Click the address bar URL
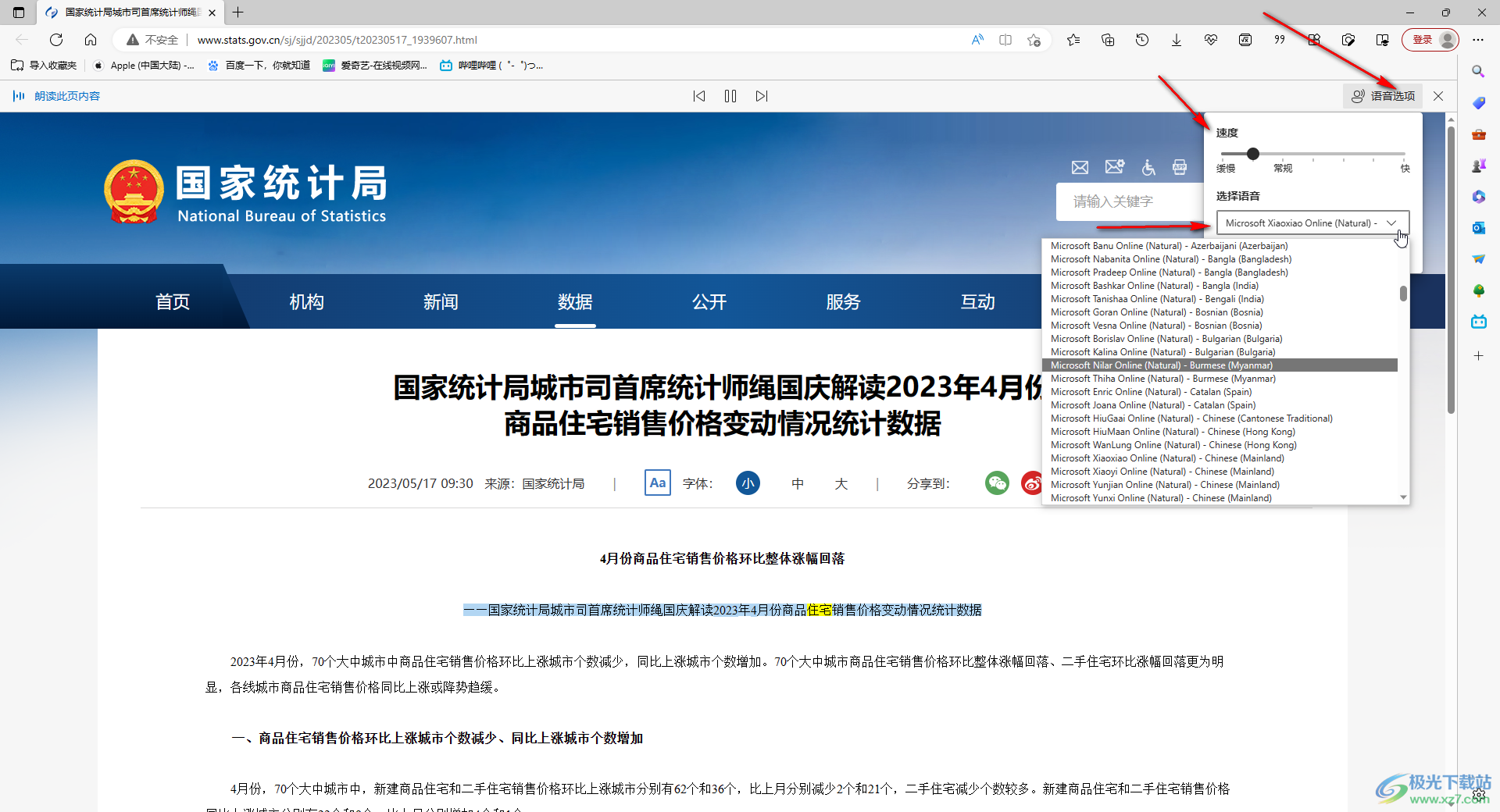1500x812 pixels. [x=337, y=40]
